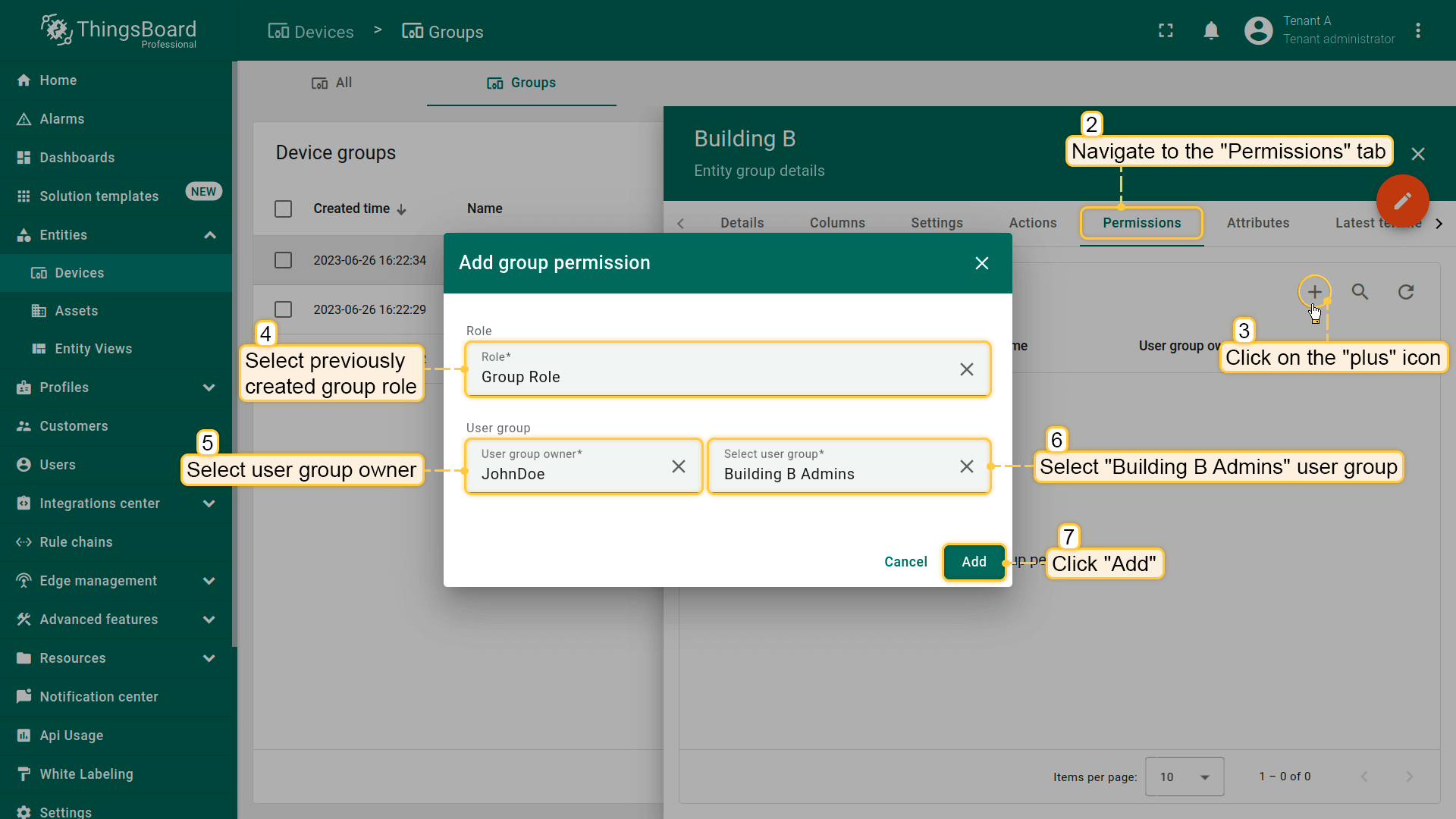
Task: Click the plus icon to add permission
Action: tap(1314, 292)
